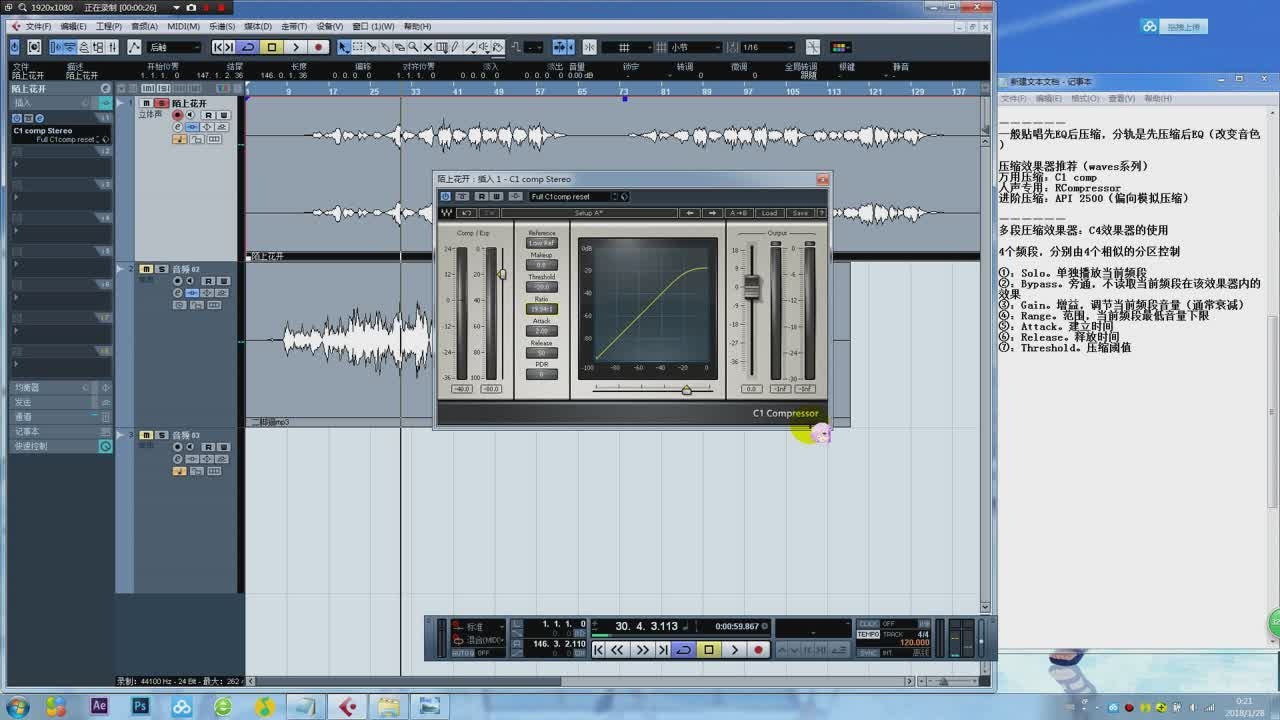The height and width of the screenshot is (720, 1280).
Task: Click toolbar stop button at top
Action: coord(272,47)
